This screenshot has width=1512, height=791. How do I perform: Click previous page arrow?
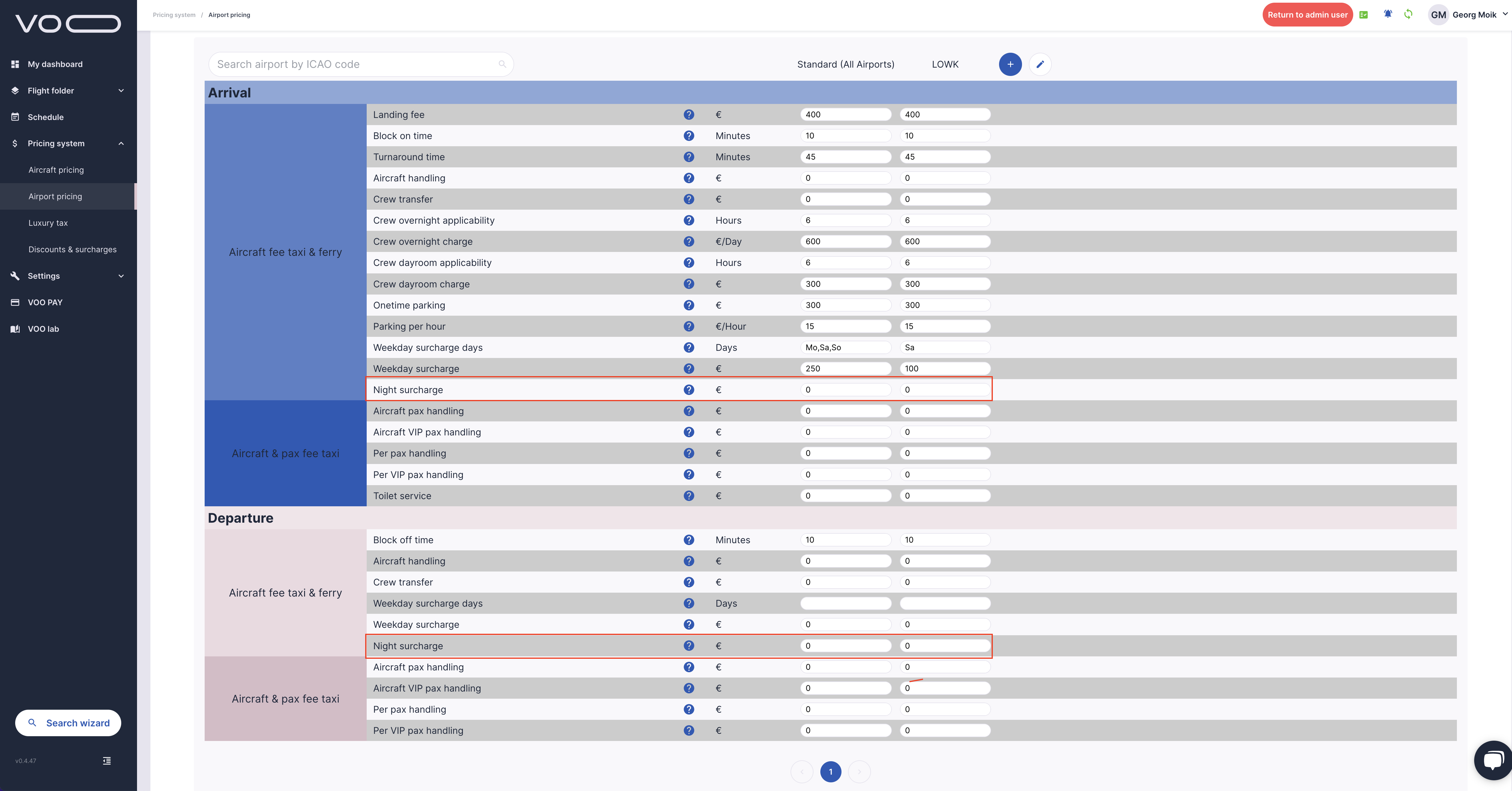tap(802, 772)
